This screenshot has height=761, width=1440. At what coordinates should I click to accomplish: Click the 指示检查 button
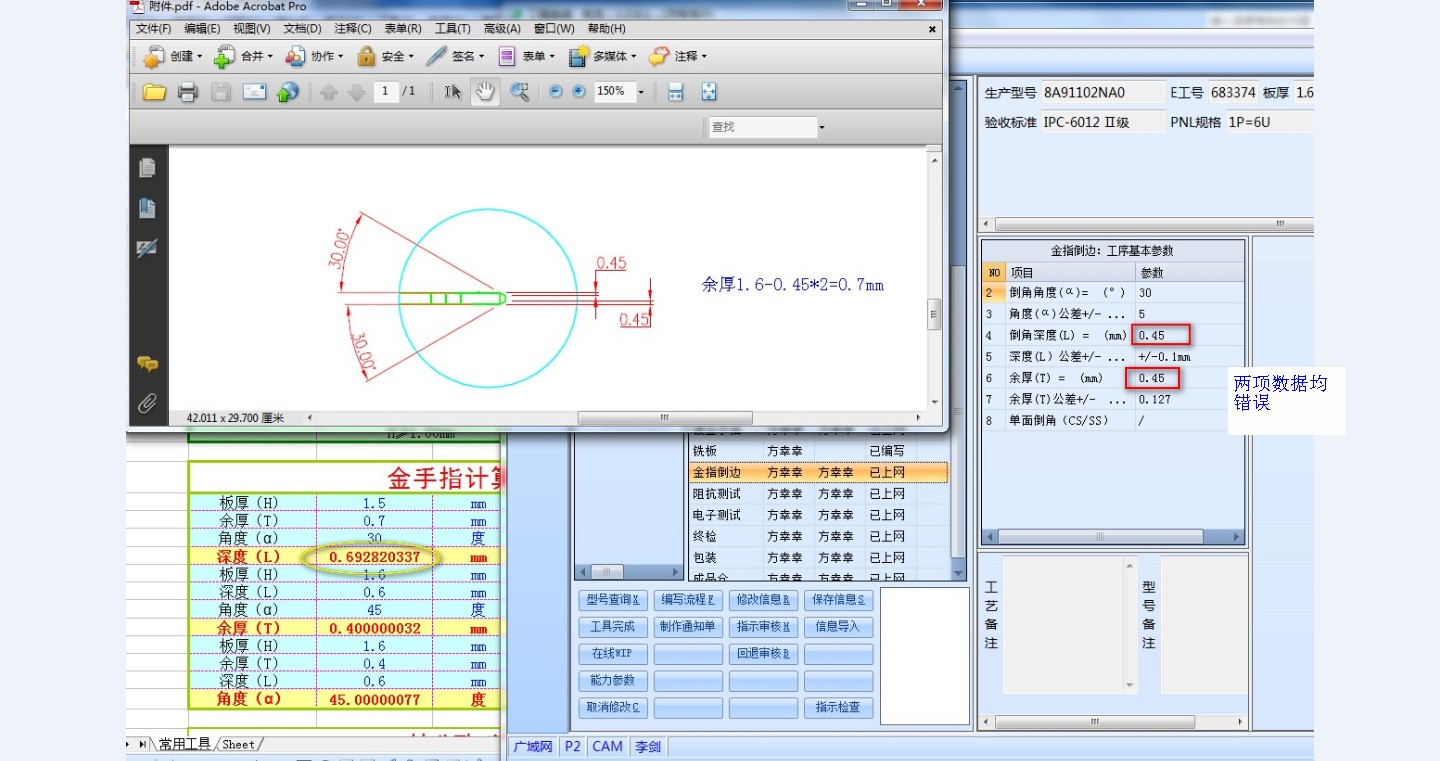point(838,708)
